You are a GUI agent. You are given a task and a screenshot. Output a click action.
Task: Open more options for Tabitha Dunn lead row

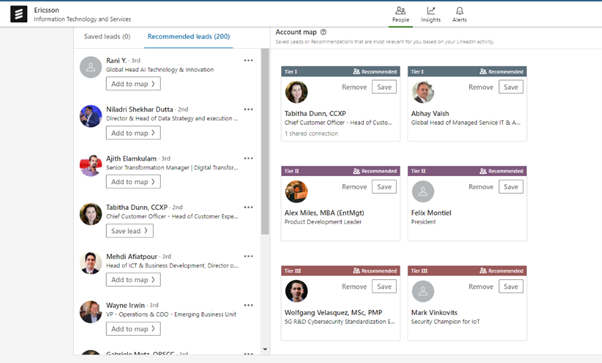(x=248, y=207)
